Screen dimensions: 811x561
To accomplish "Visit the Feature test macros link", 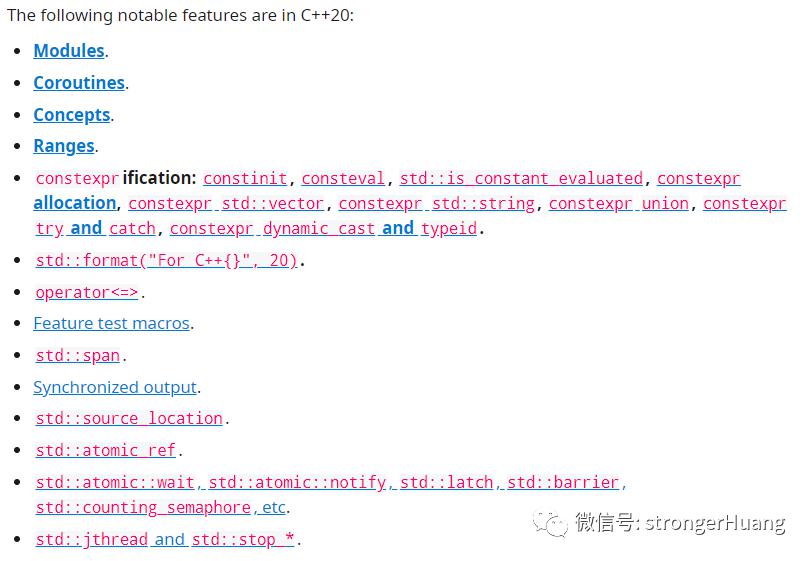I will [x=112, y=323].
